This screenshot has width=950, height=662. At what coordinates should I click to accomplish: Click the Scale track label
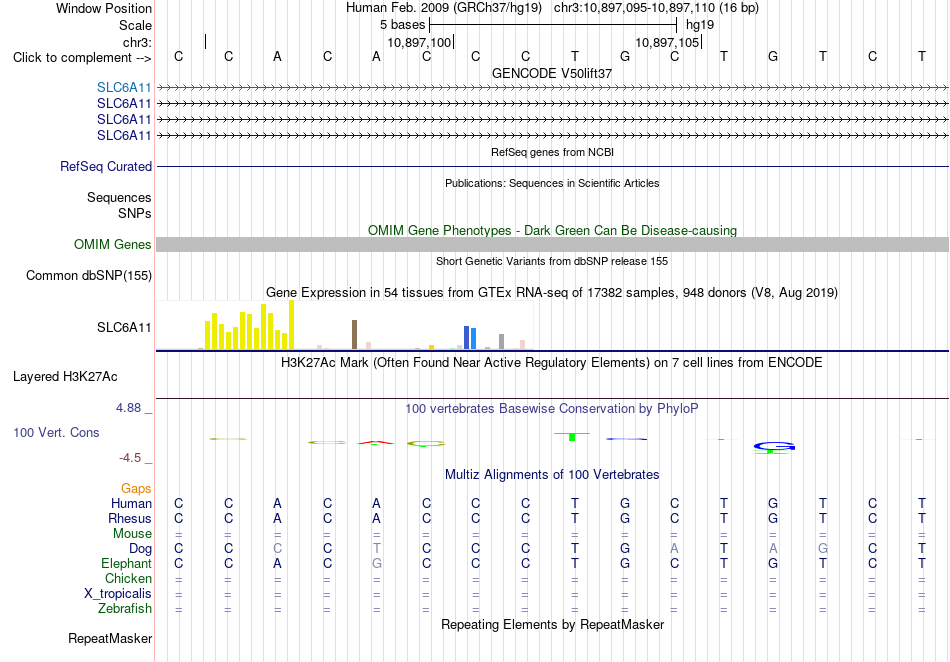(135, 26)
